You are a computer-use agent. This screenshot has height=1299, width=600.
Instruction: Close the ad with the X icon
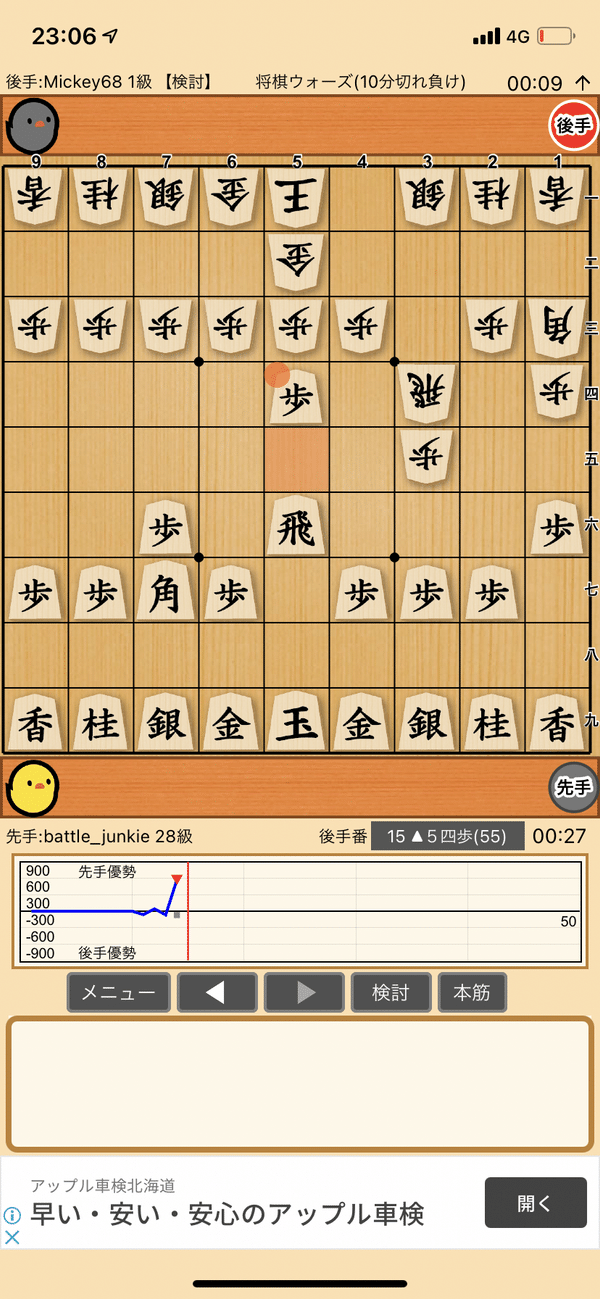(x=12, y=1237)
